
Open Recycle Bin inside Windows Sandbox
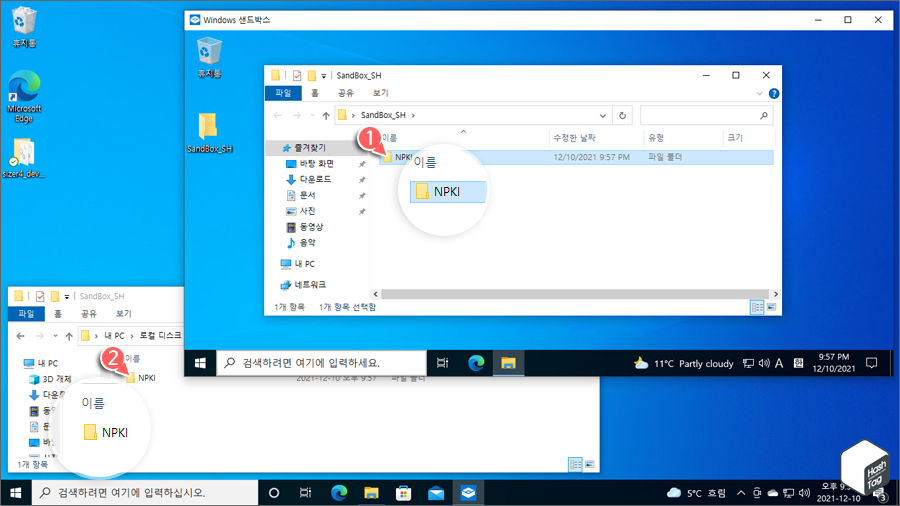point(209,57)
